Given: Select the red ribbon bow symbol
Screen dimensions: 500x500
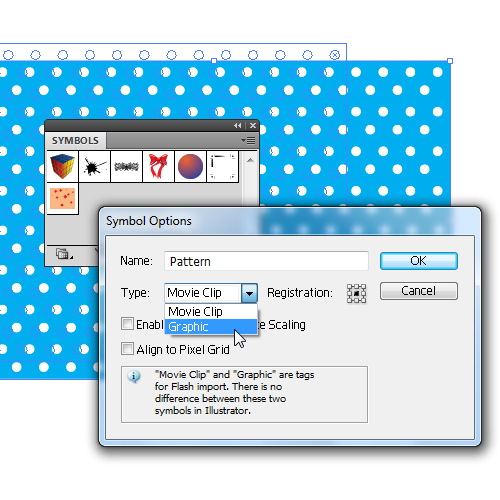Looking at the screenshot, I should click(158, 166).
